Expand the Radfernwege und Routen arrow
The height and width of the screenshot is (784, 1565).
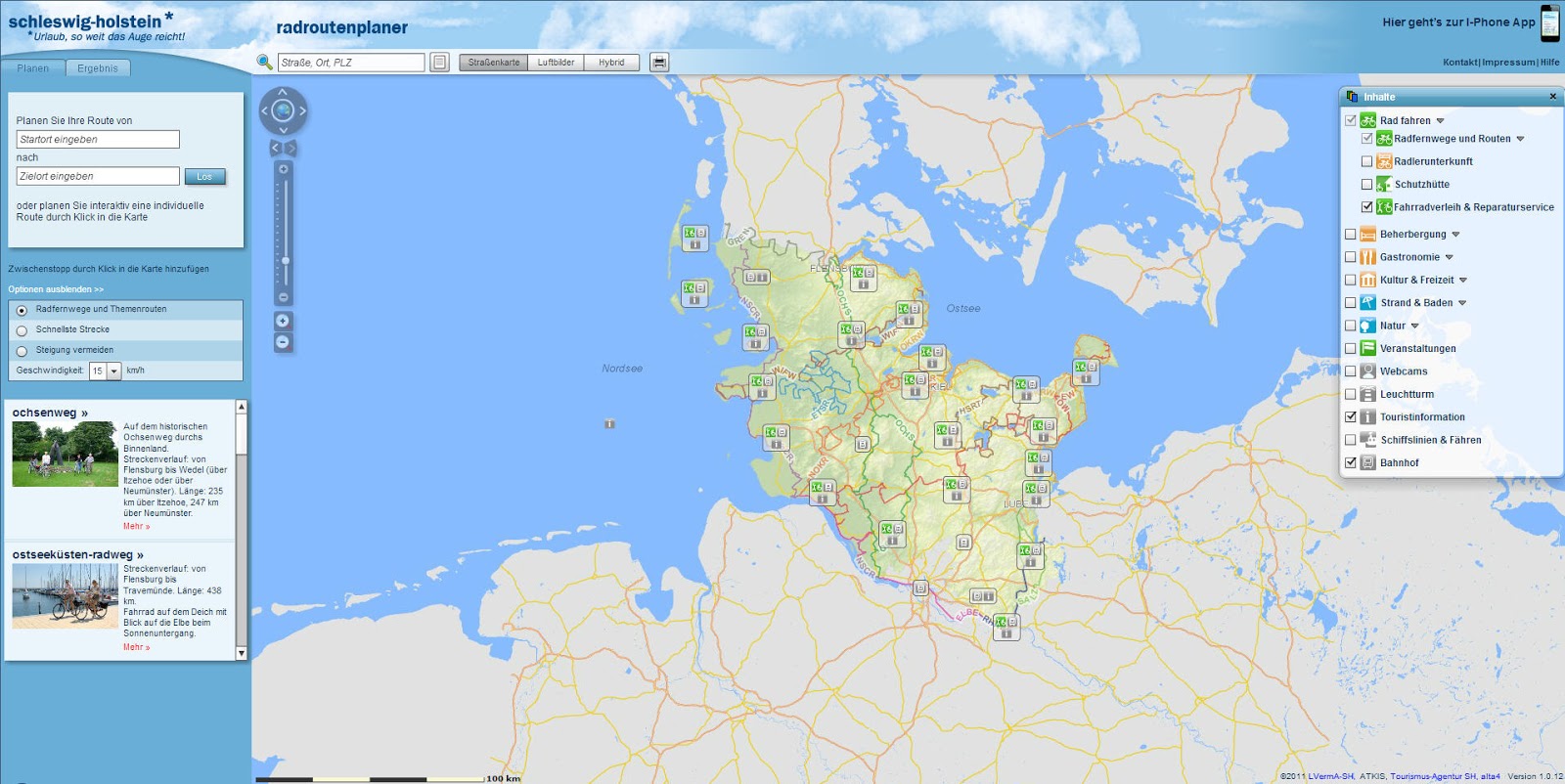click(1520, 139)
